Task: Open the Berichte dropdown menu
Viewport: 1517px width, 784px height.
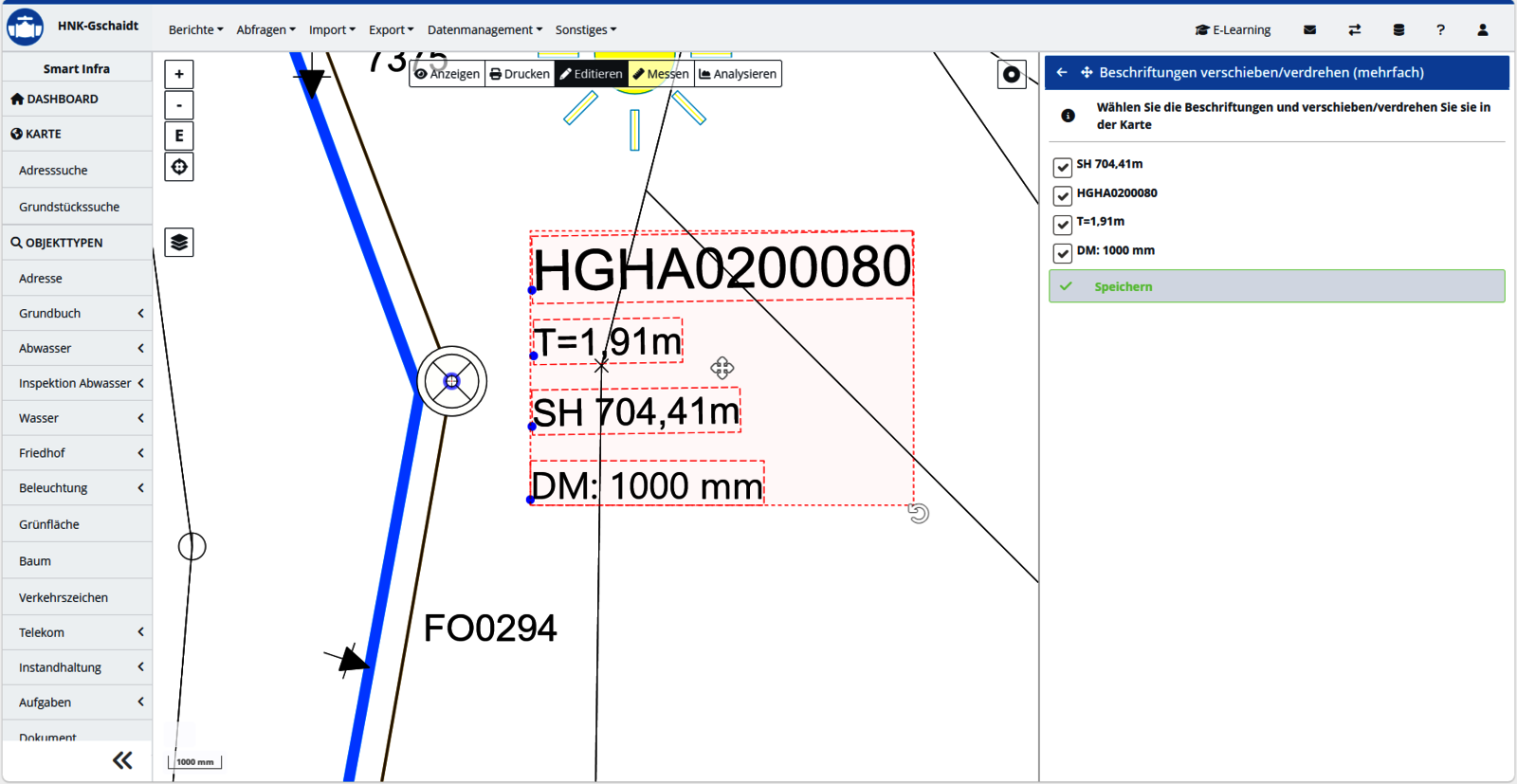Action: point(195,30)
